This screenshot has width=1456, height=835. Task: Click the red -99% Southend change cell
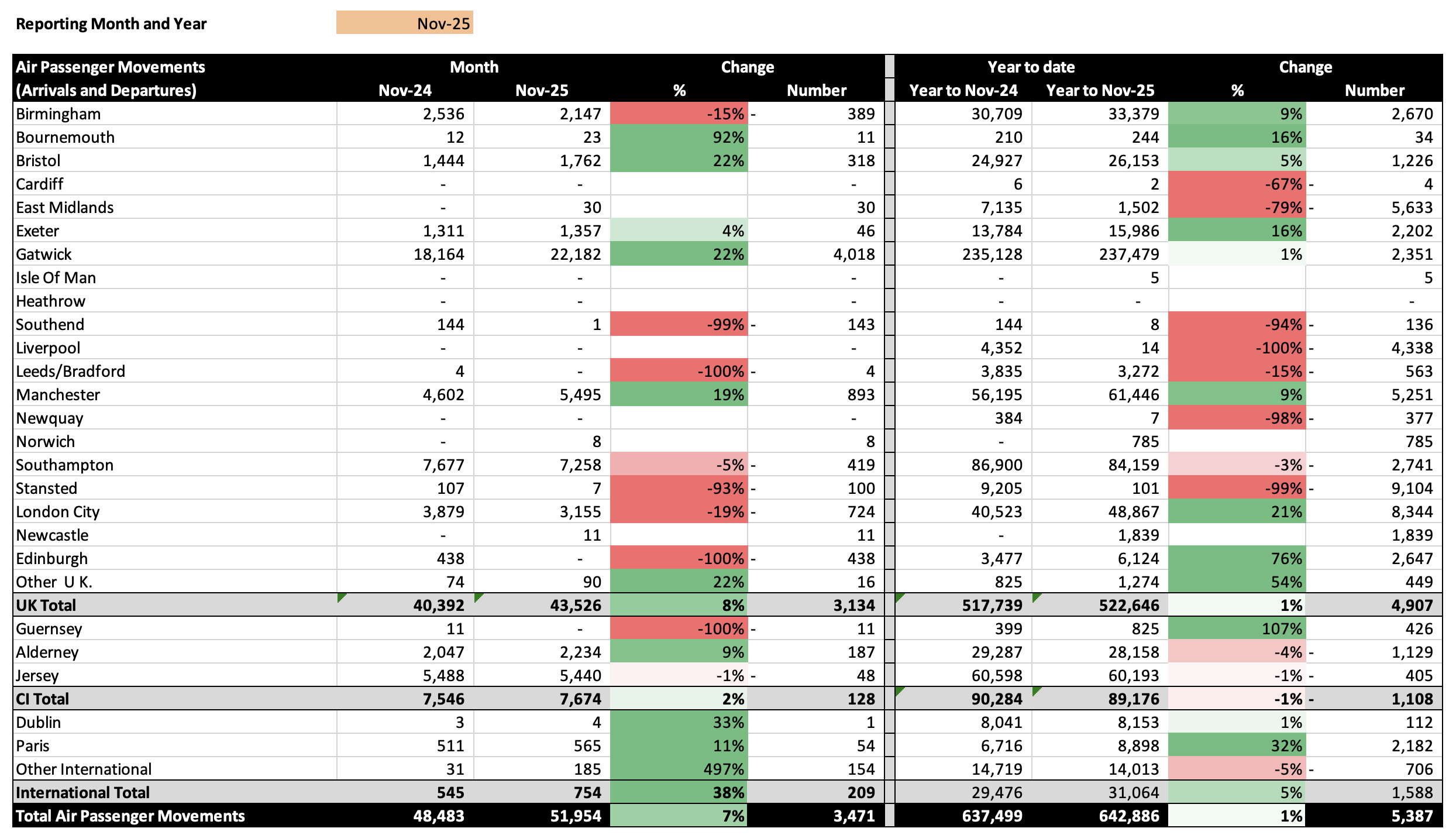point(679,324)
